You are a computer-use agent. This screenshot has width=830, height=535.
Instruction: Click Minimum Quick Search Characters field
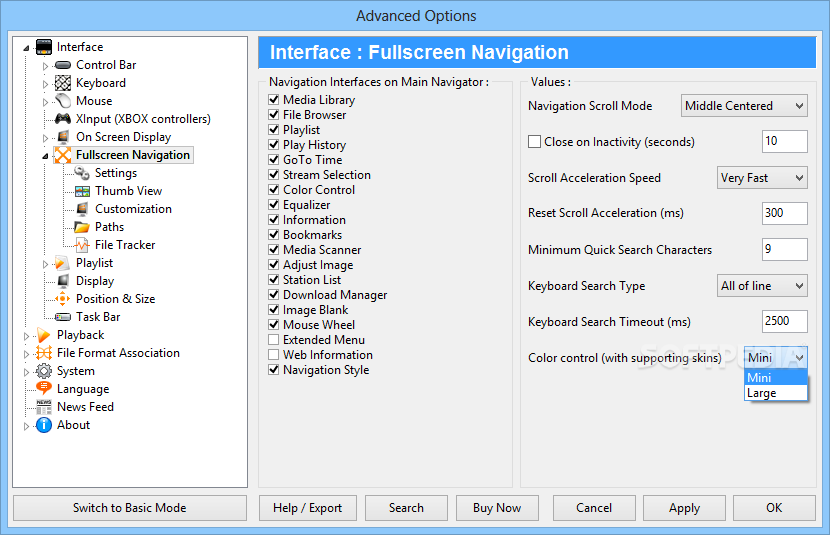pyautogui.click(x=784, y=249)
